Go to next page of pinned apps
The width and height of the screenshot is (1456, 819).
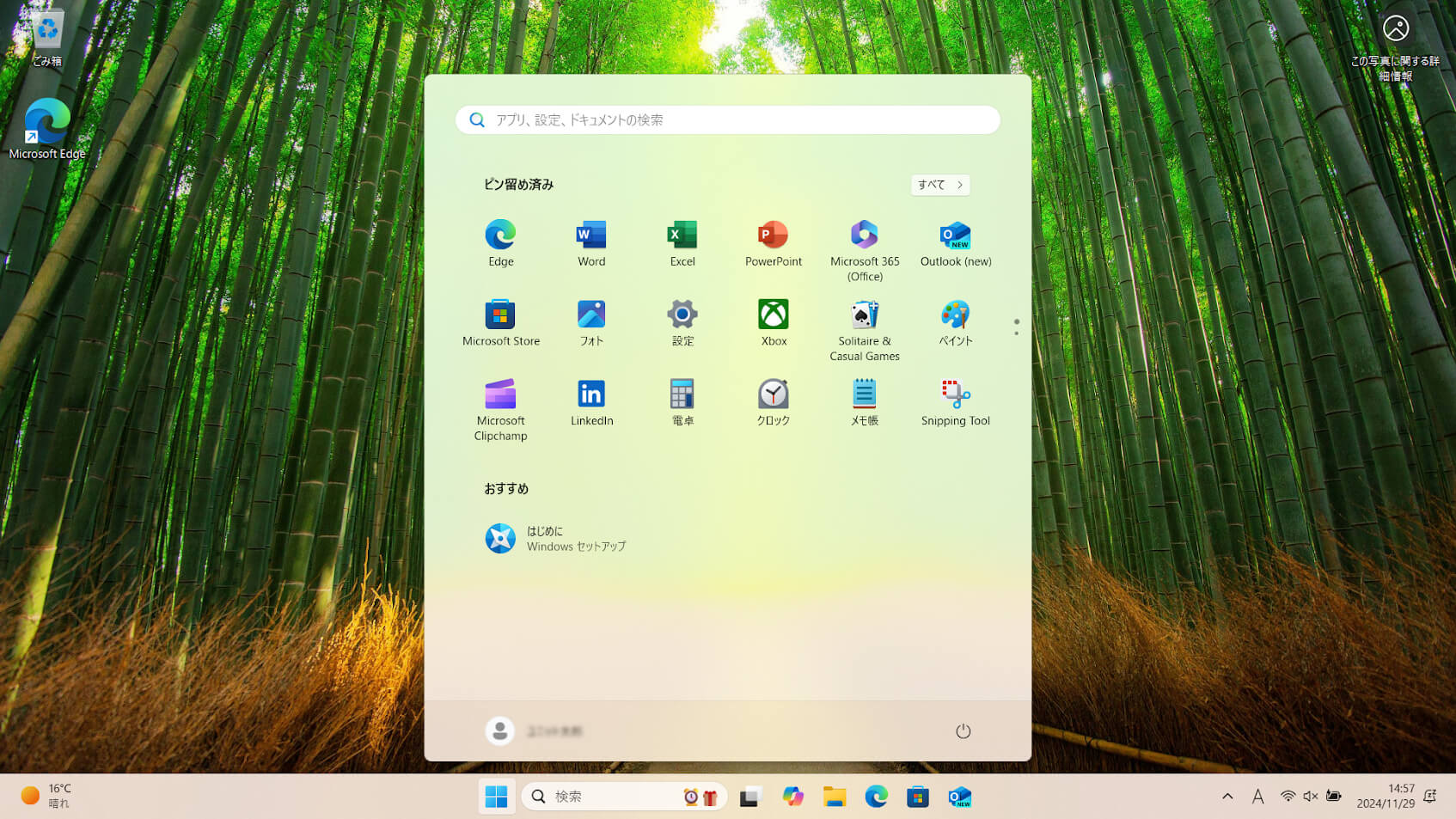[1016, 333]
